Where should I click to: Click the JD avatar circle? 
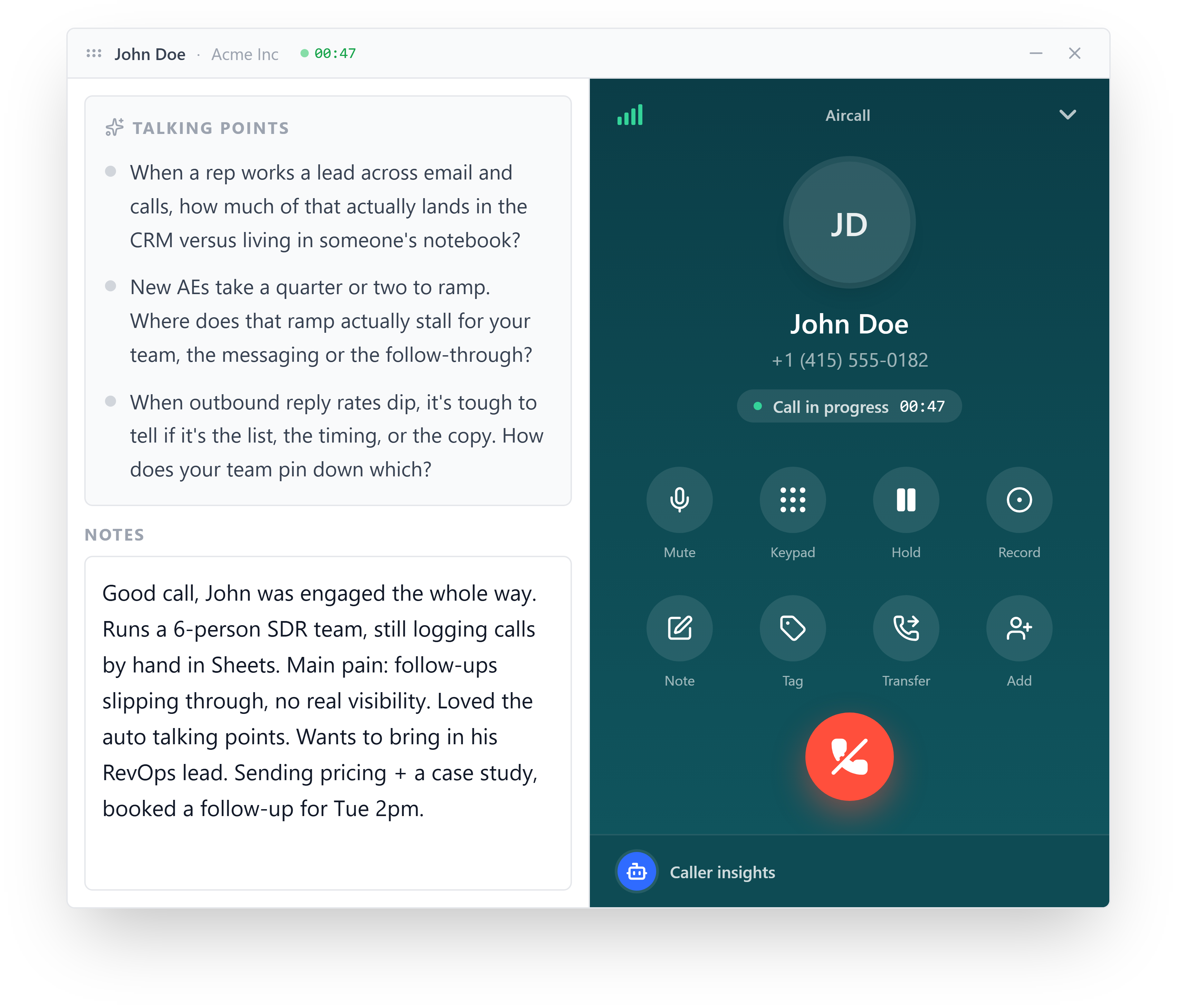[x=849, y=223]
